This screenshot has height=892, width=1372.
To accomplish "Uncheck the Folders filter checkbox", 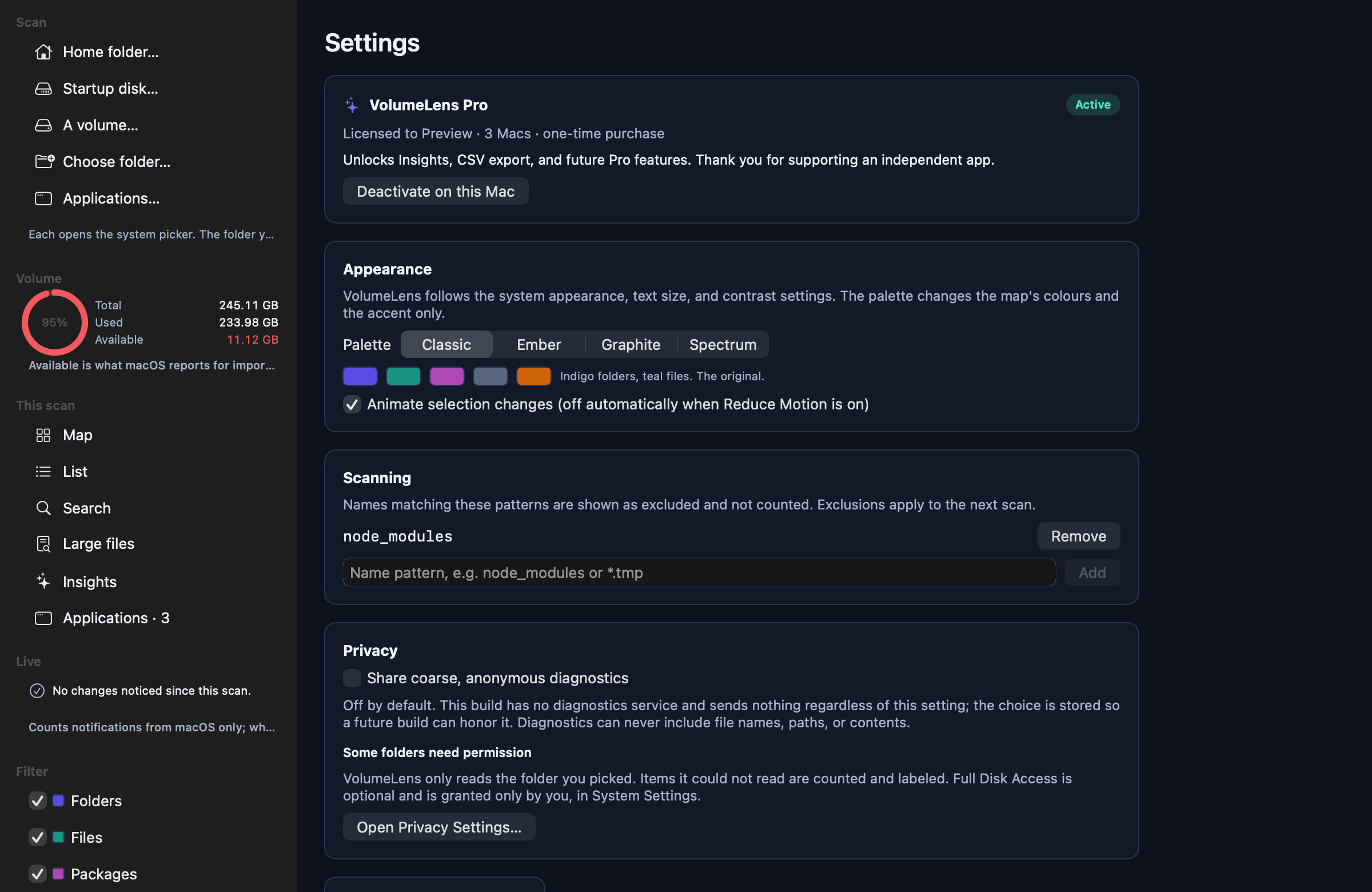I will tap(38, 801).
